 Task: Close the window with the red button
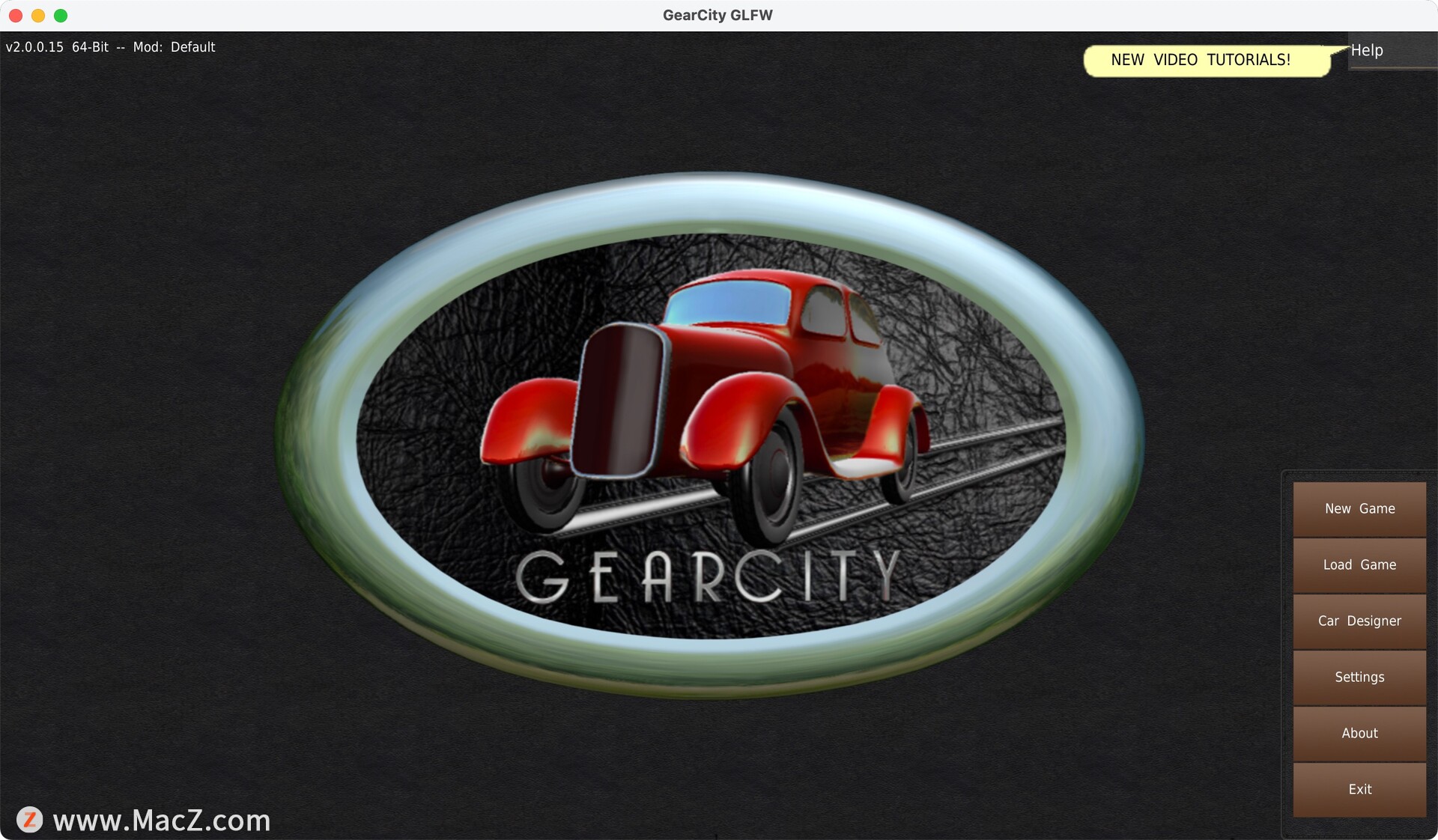point(16,16)
